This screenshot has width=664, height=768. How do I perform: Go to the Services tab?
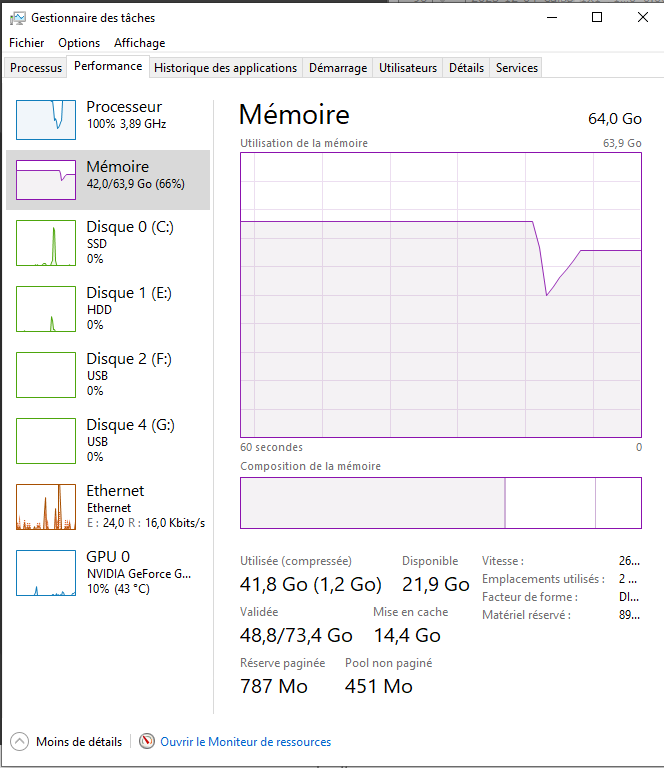(517, 68)
